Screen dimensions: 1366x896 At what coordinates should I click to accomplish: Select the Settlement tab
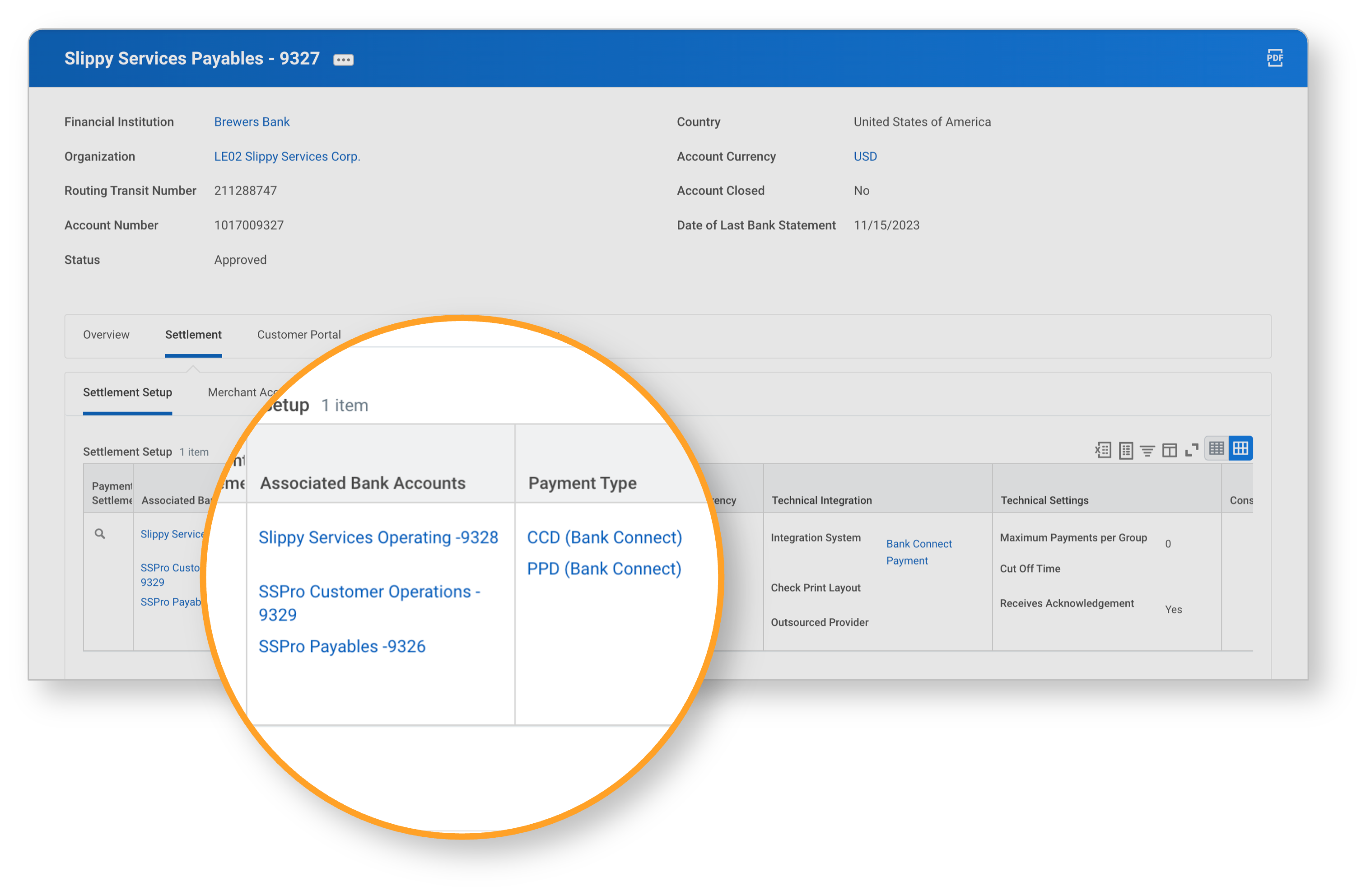[193, 335]
